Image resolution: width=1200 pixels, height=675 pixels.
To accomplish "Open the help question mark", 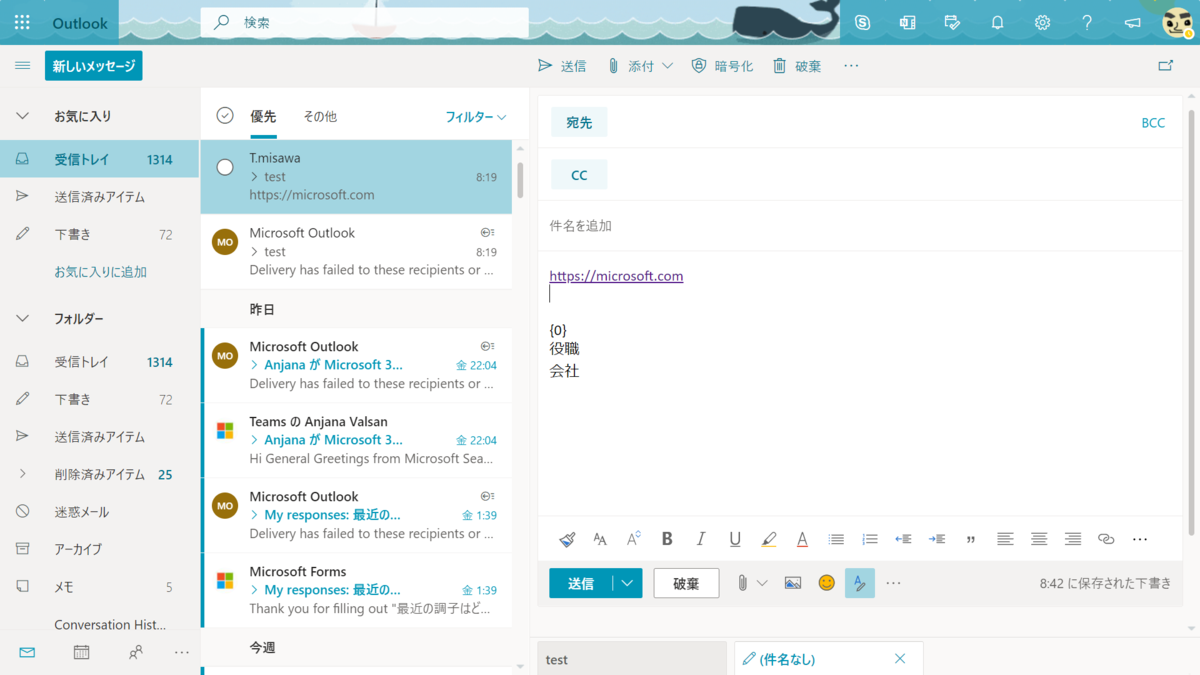I will (x=1087, y=22).
